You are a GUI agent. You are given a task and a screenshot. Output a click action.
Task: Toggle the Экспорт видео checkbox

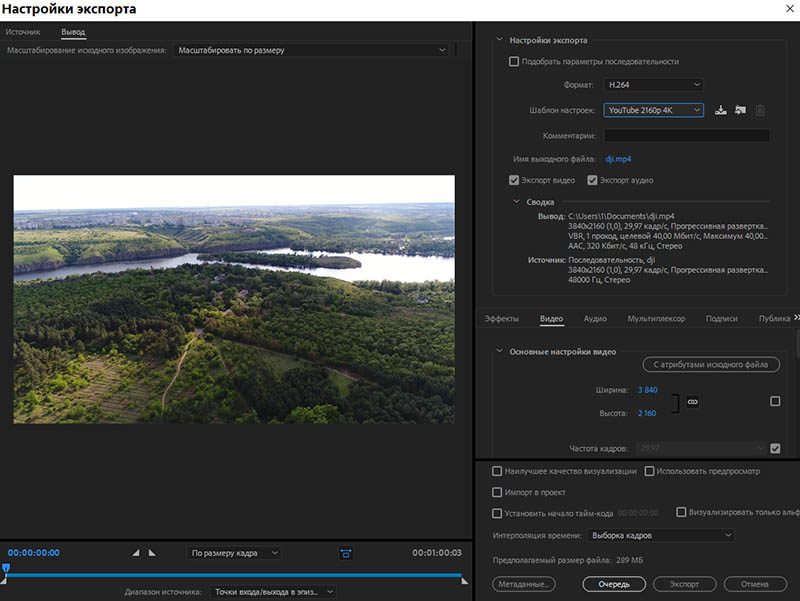pyautogui.click(x=514, y=180)
